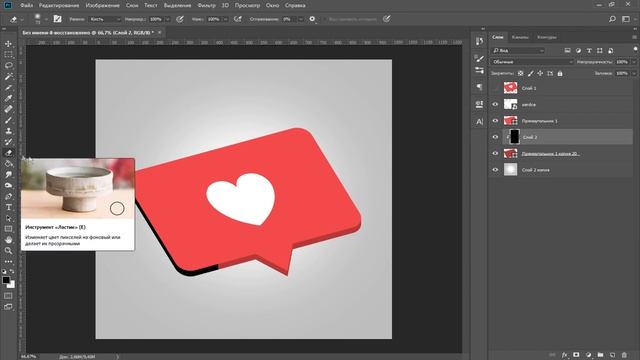Viewport: 640px width, 360px height.
Task: Select the Dodge tool
Action: [8, 186]
